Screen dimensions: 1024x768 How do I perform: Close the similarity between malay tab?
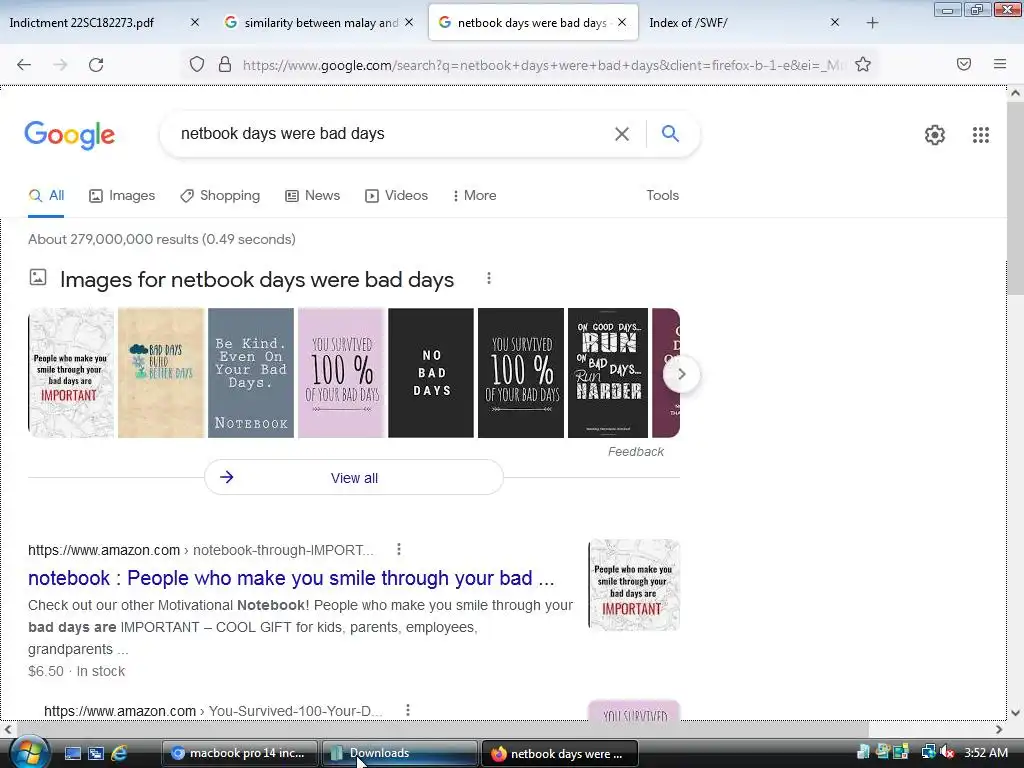point(409,22)
